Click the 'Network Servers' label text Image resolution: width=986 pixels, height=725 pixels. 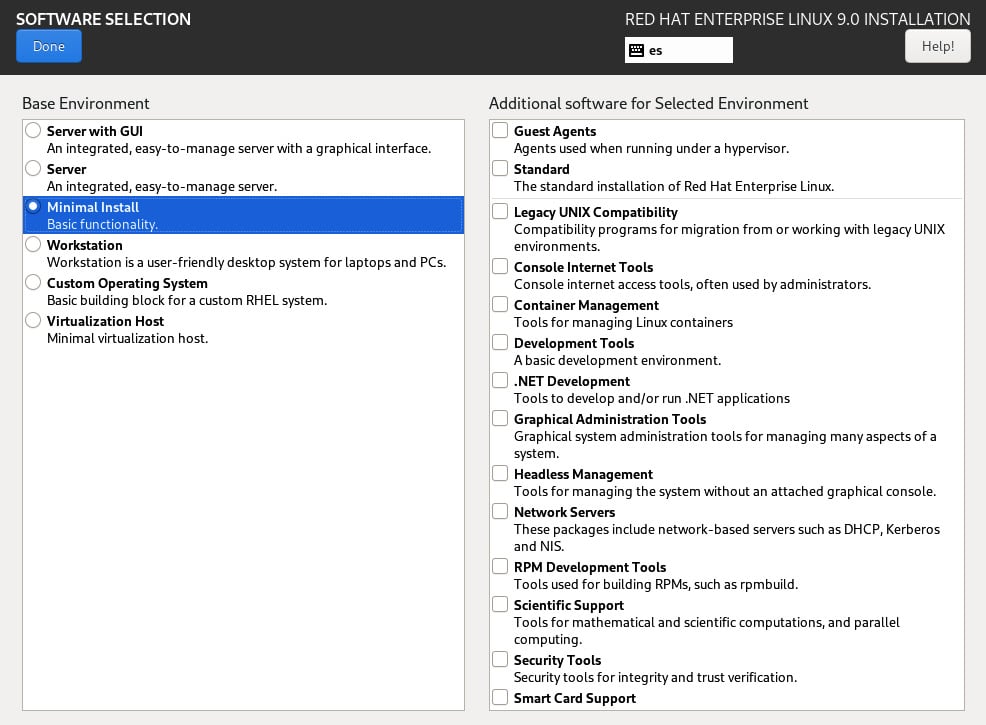point(565,512)
